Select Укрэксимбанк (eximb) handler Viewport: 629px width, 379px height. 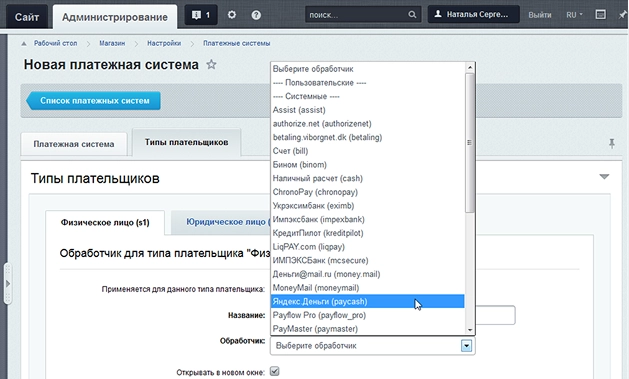click(x=368, y=206)
